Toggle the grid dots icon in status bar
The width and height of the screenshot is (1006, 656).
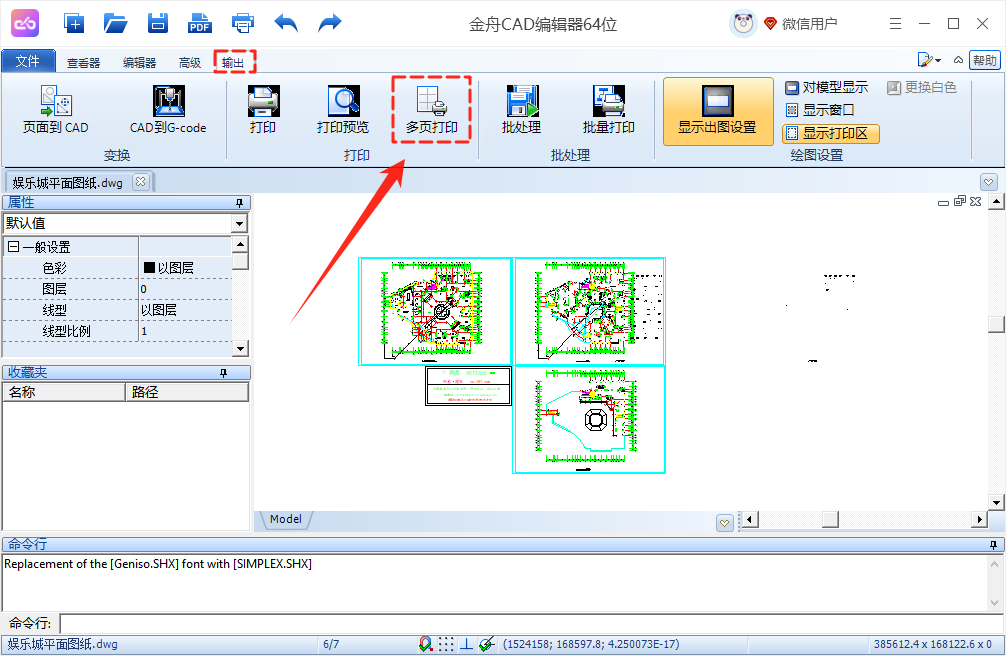point(446,644)
